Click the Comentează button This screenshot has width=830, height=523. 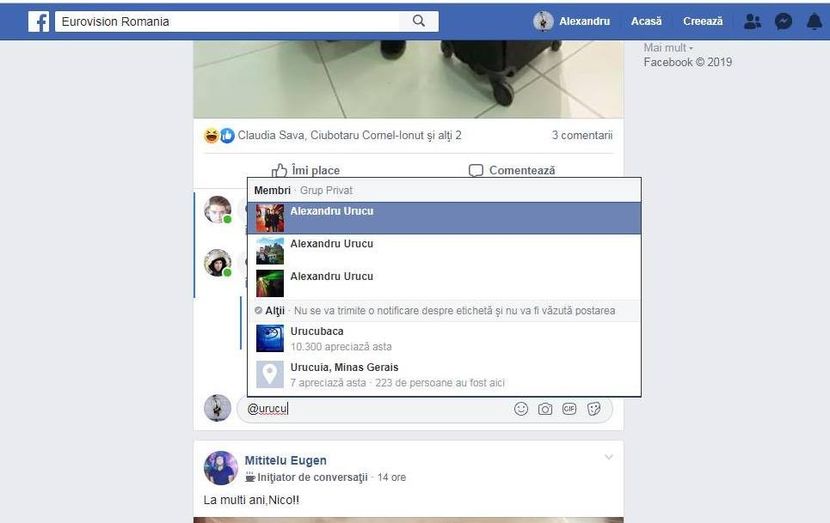point(512,171)
